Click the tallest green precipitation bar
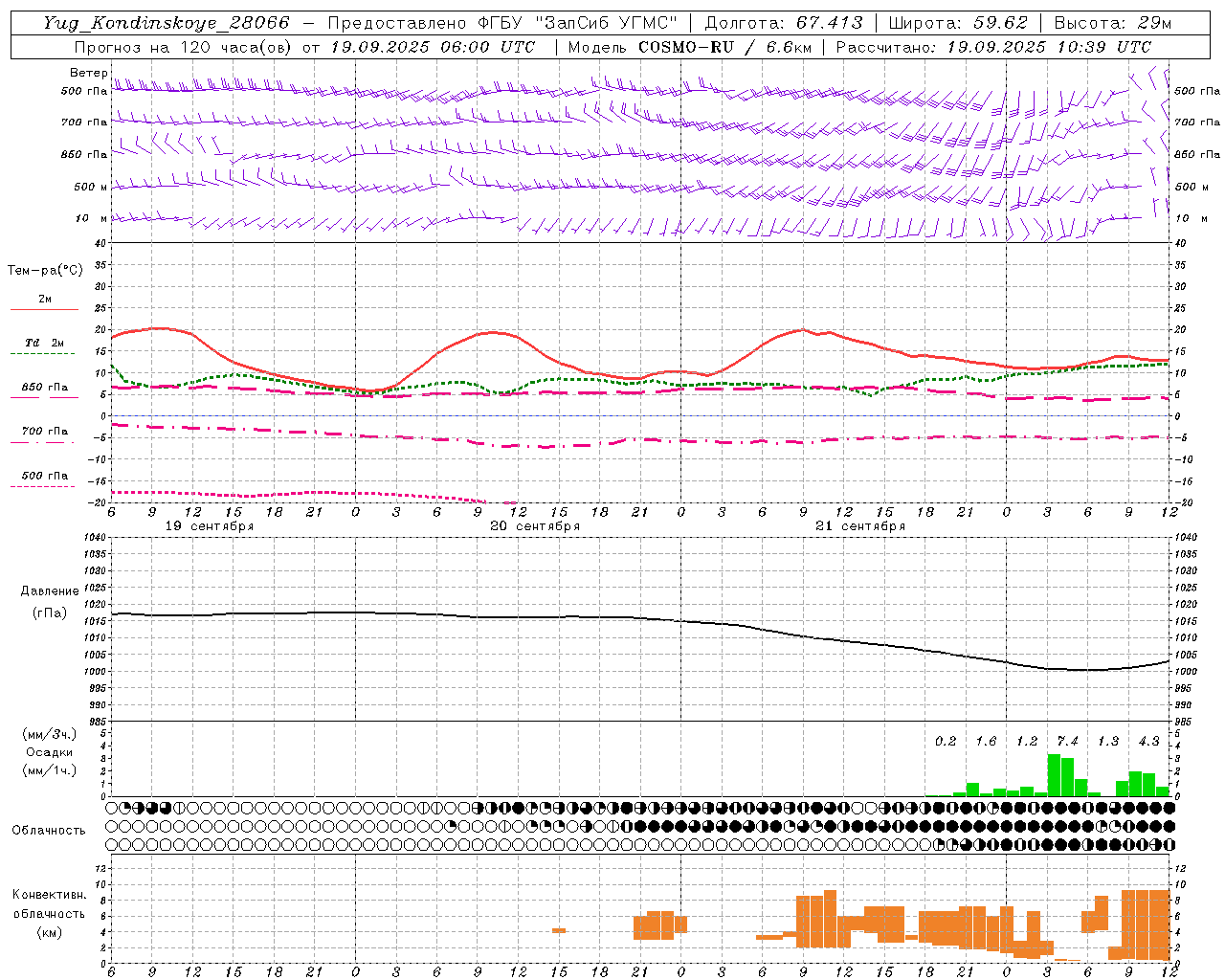1225x980 pixels. (x=1054, y=775)
